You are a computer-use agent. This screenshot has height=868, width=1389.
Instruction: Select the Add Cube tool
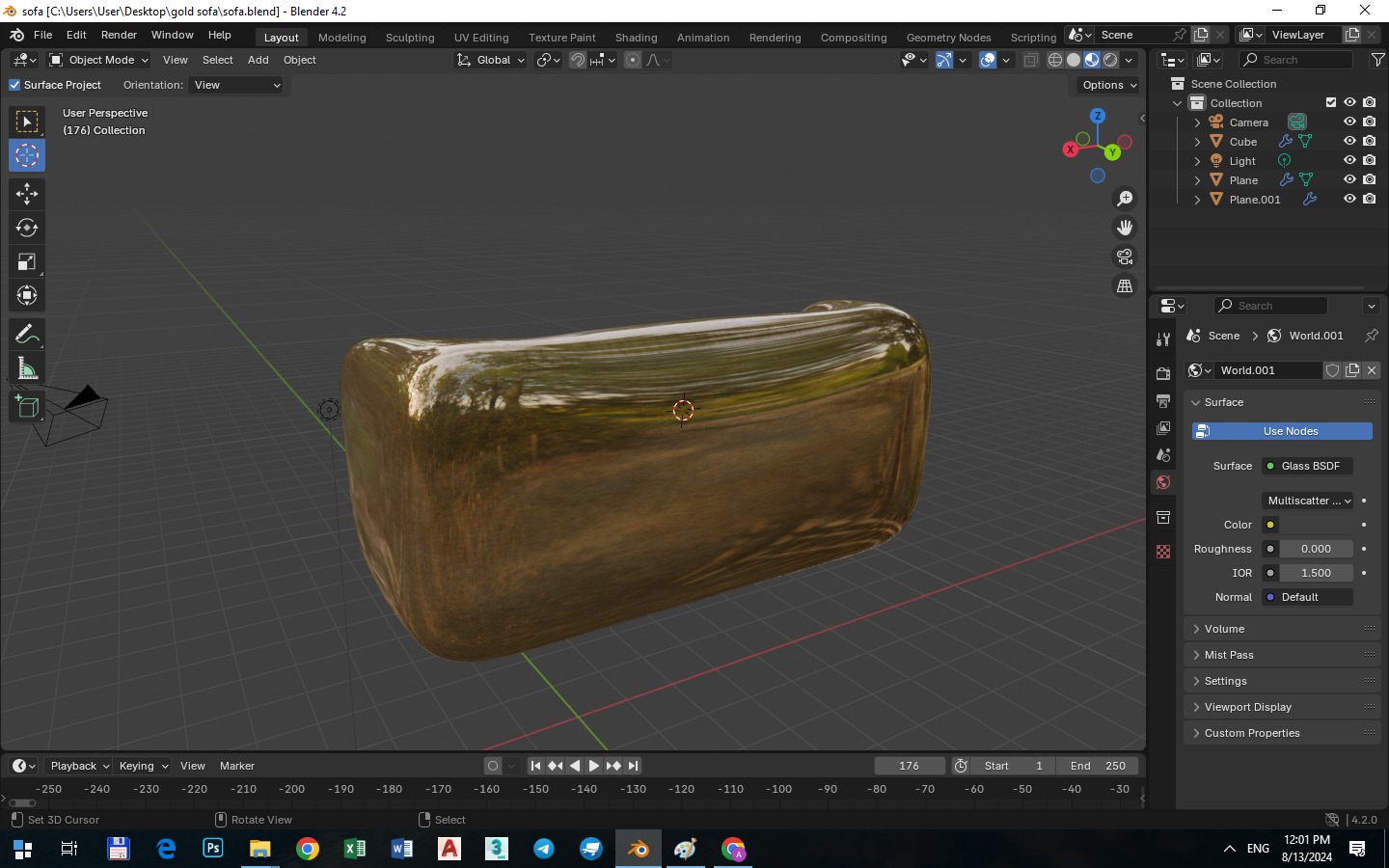click(x=27, y=407)
